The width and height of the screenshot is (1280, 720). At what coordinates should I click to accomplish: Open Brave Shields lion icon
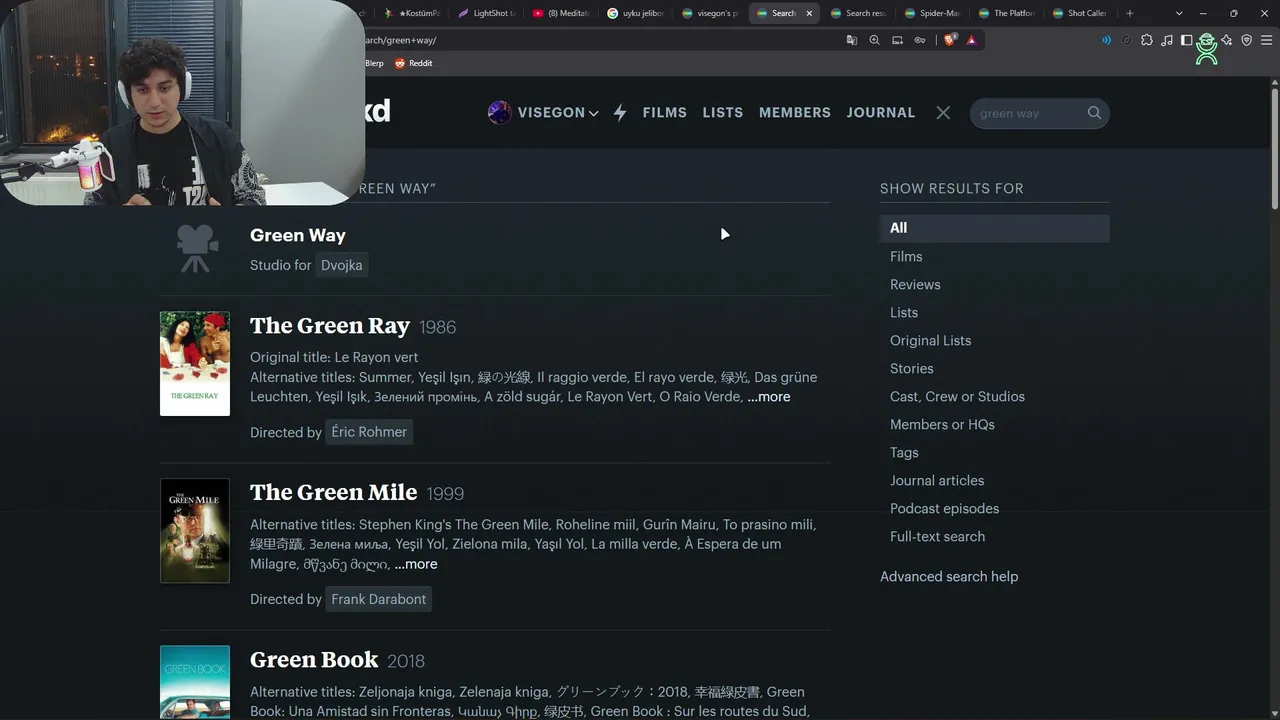[950, 40]
